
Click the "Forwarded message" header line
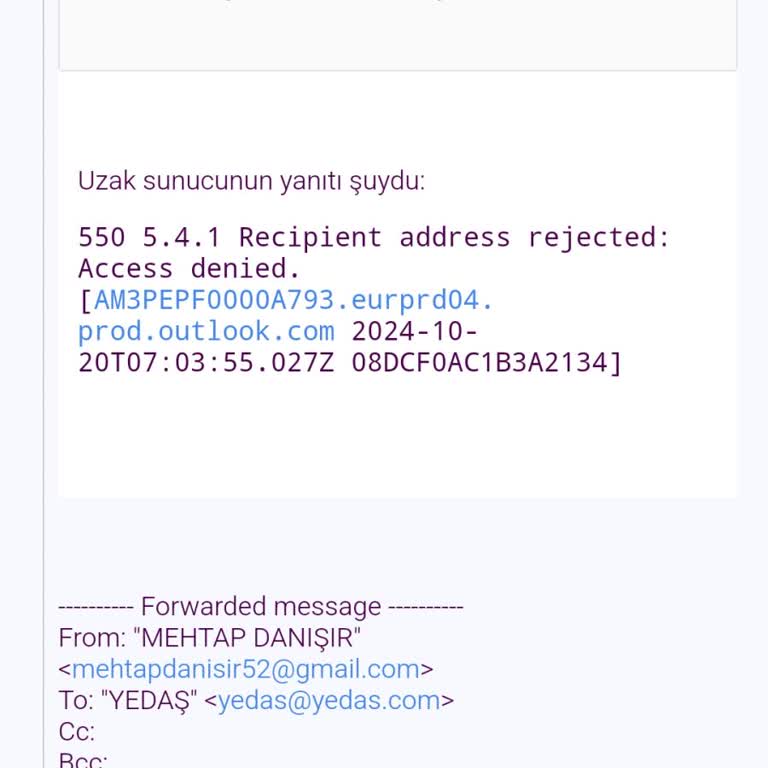coord(261,606)
